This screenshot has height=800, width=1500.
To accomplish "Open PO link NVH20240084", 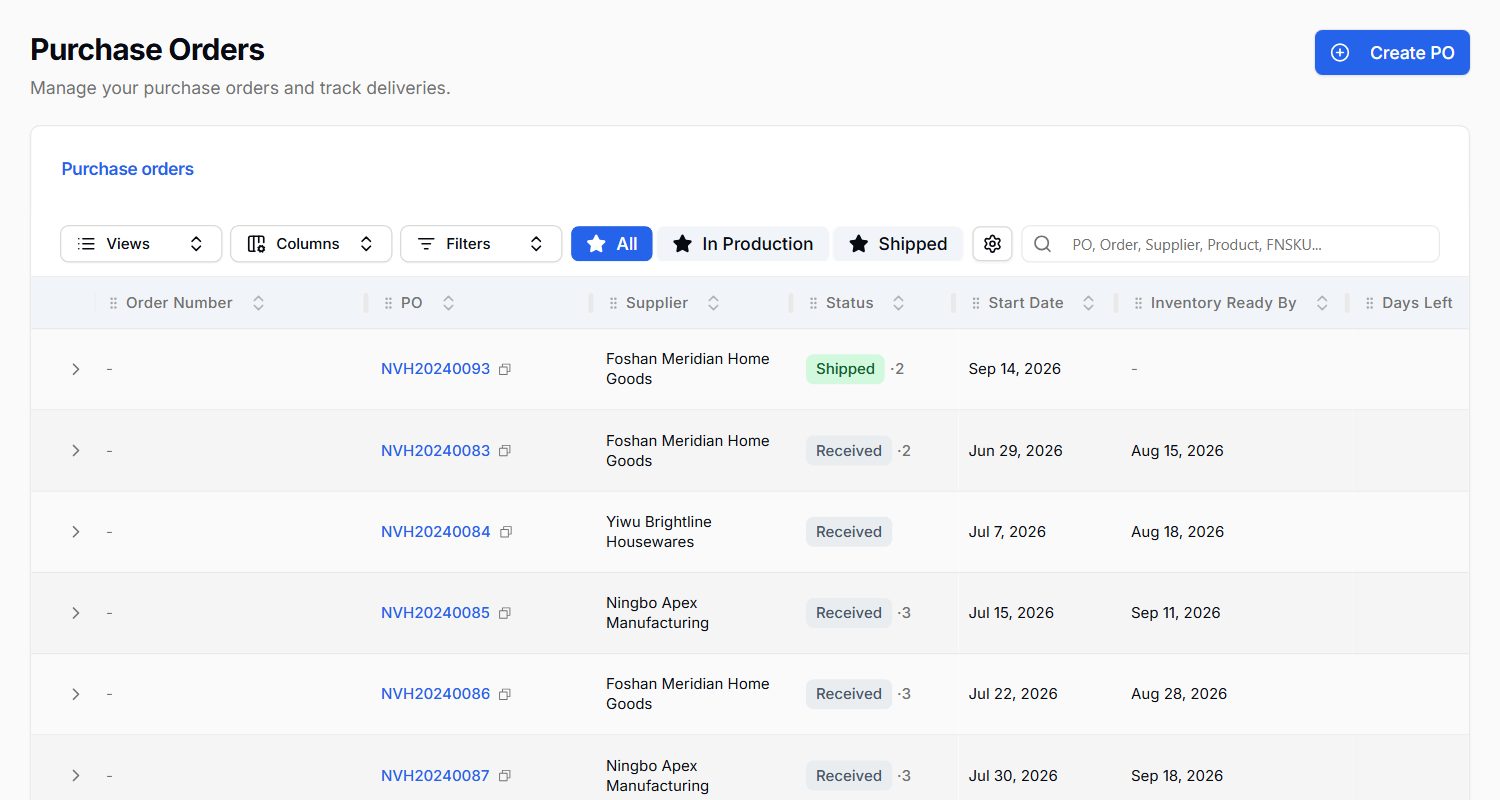I will (x=436, y=532).
